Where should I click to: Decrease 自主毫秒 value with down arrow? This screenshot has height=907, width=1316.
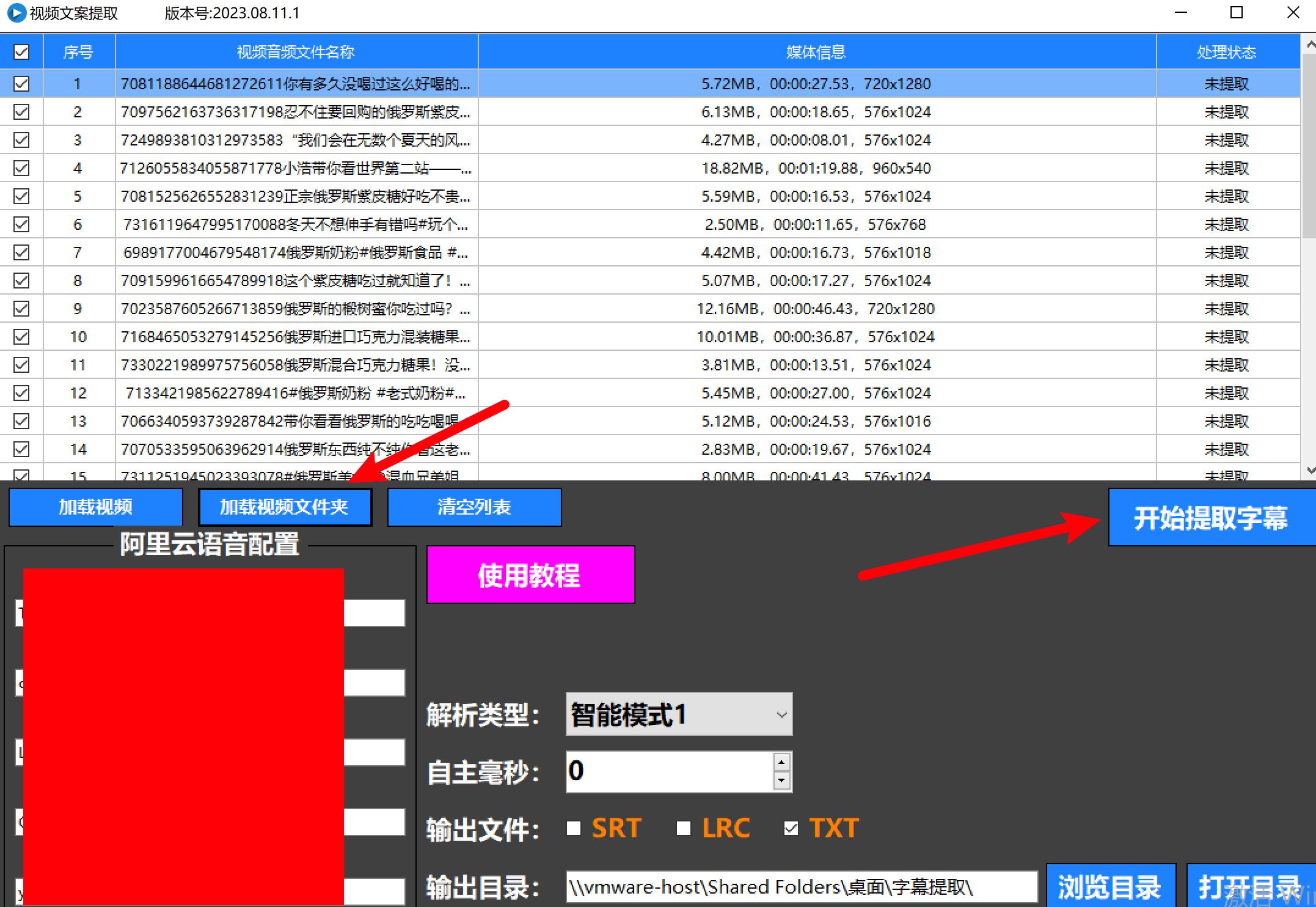[781, 780]
